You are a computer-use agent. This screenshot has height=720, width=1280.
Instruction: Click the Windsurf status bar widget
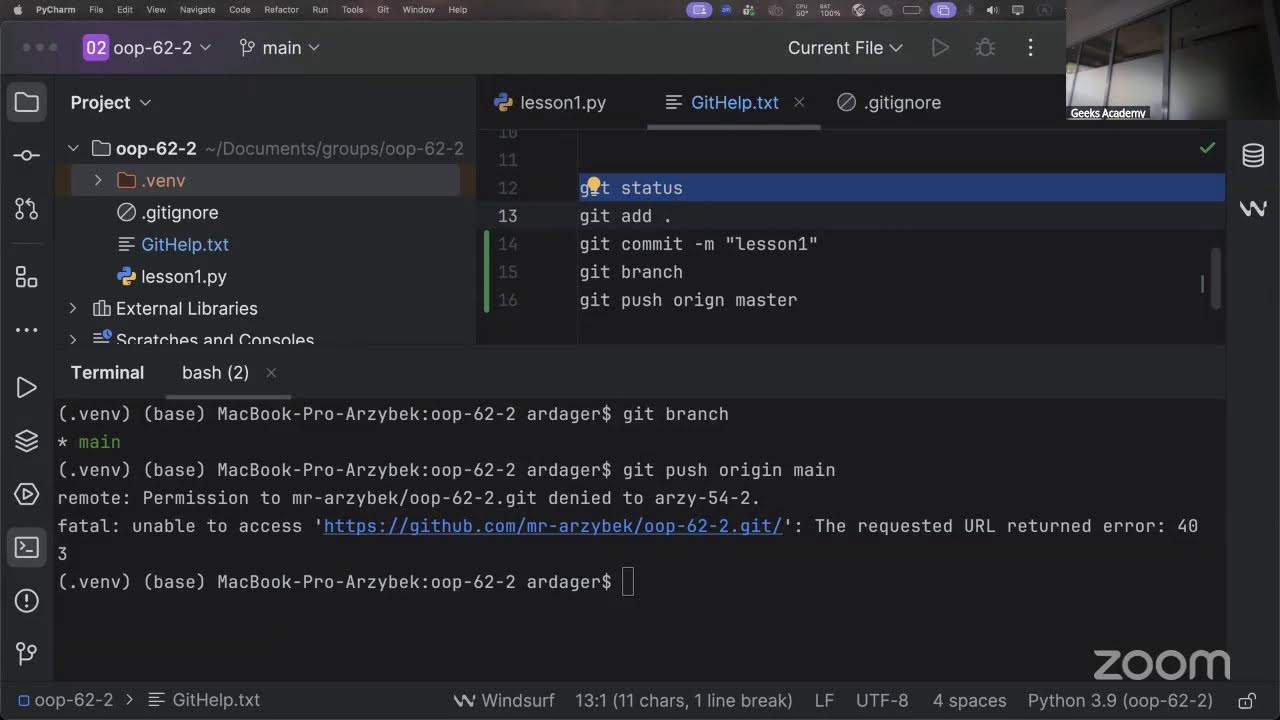pyautogui.click(x=504, y=700)
